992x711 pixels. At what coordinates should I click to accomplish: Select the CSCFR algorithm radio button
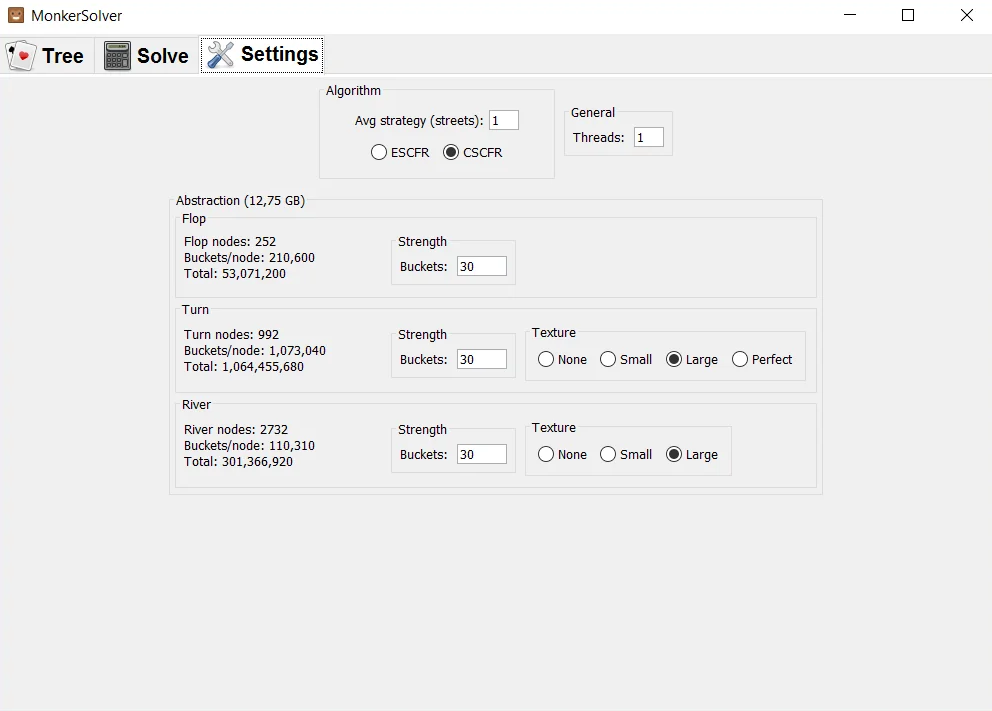(473, 152)
